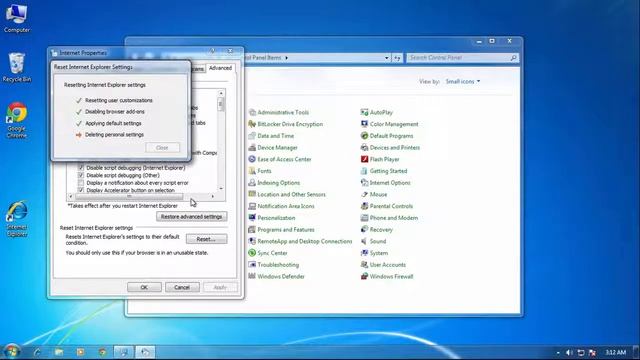Open AutoPlay settings
Screen dimensions: 640x360
point(377,112)
